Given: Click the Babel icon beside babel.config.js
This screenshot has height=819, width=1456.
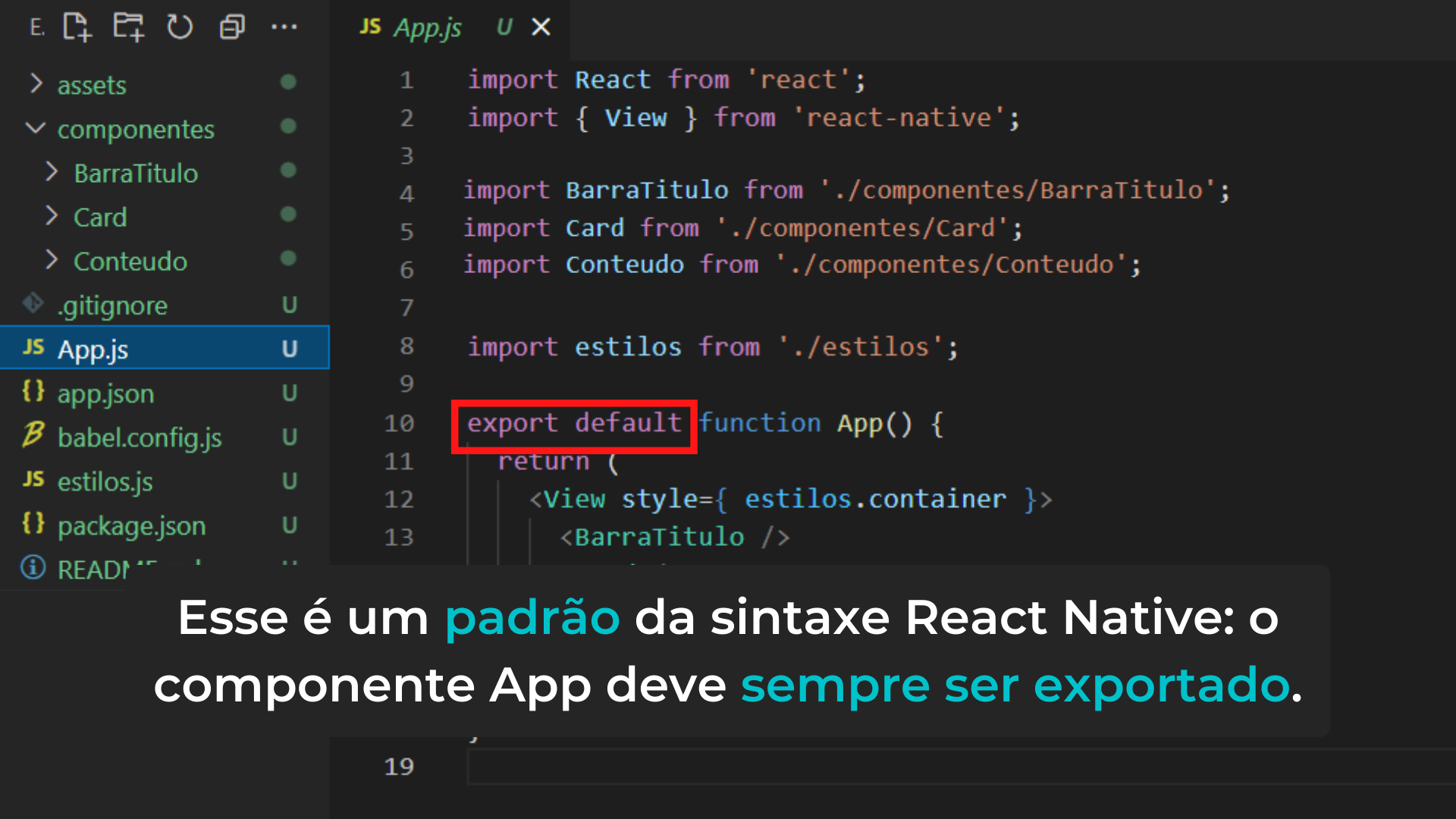Looking at the screenshot, I should (33, 435).
